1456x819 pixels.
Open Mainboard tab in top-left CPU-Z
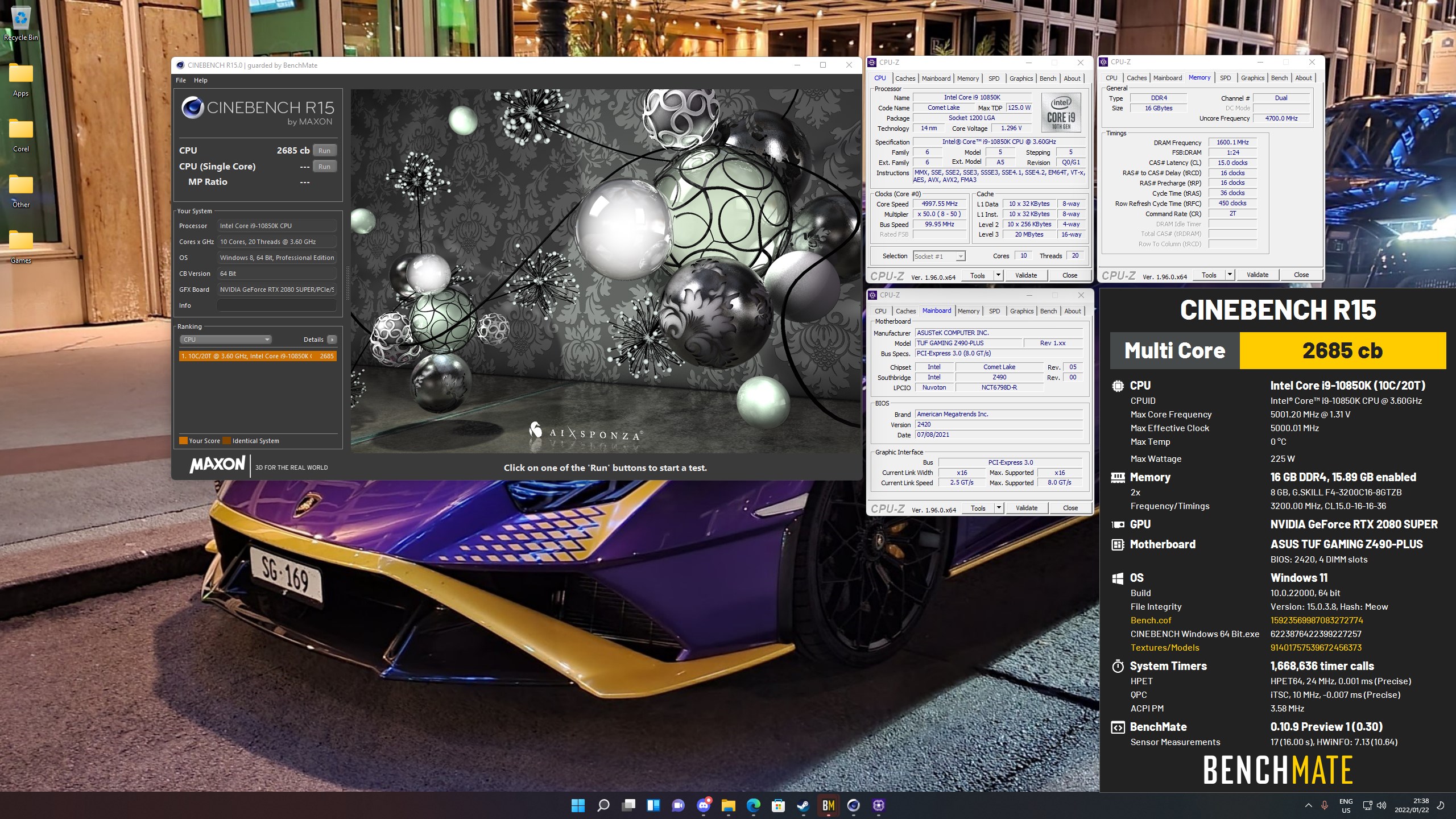936,78
